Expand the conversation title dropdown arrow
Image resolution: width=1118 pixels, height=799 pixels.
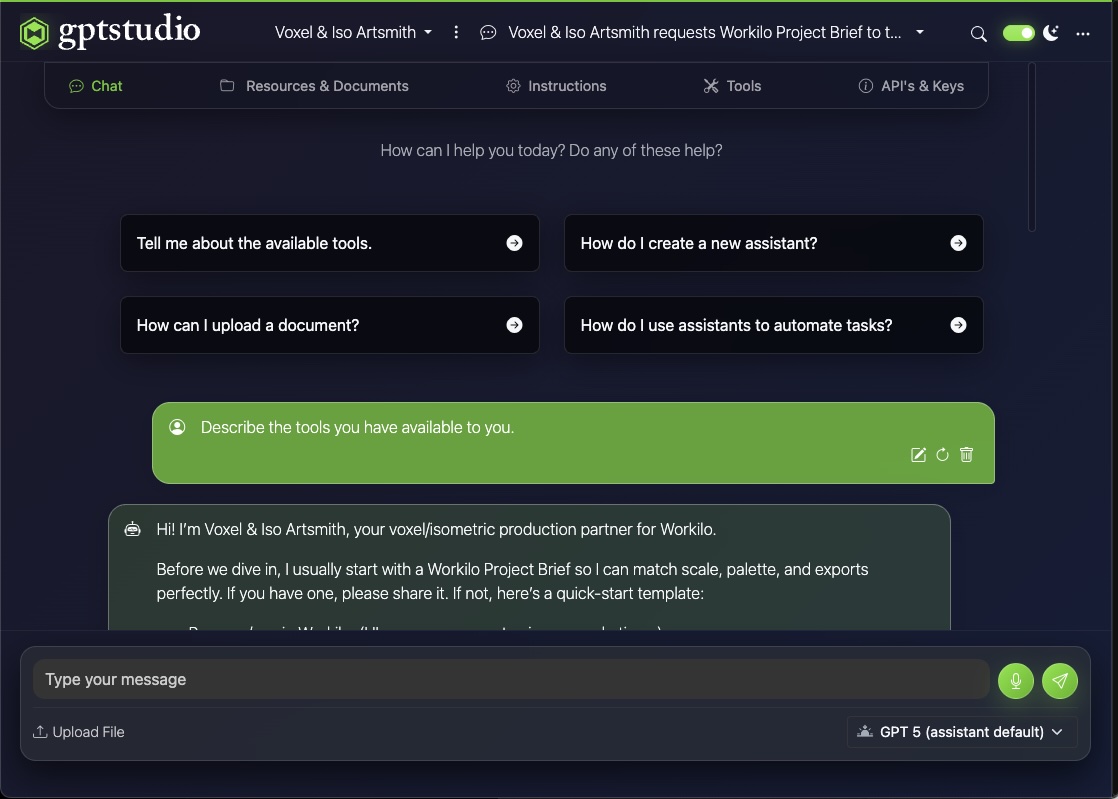[x=918, y=32]
